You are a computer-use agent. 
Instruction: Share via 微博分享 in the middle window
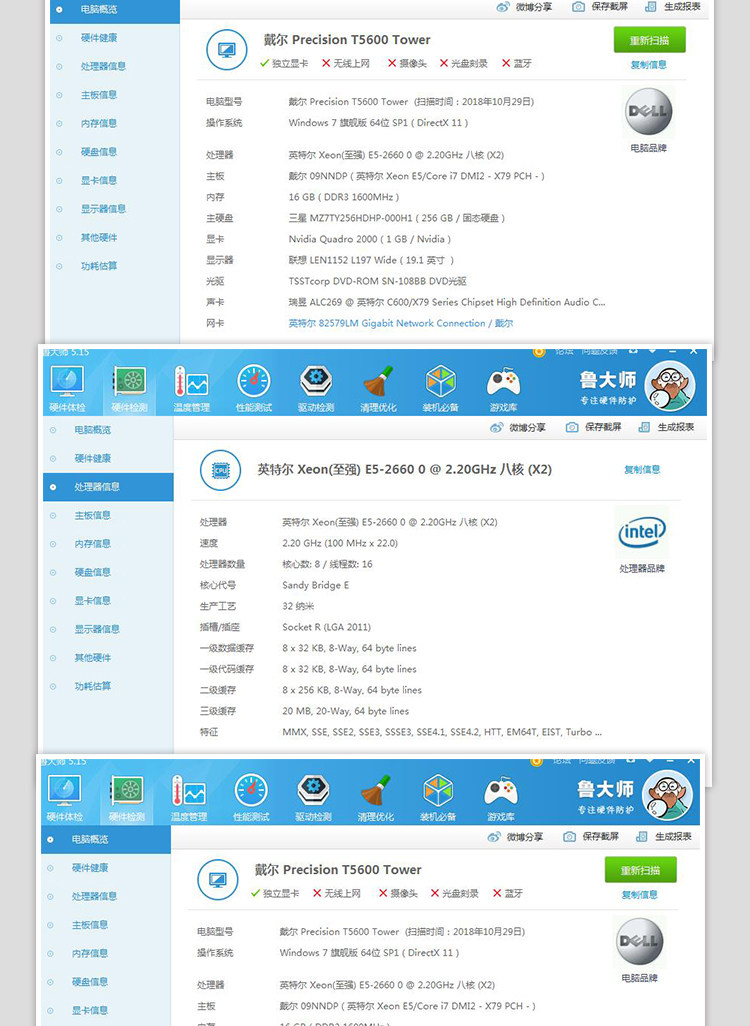tap(518, 427)
